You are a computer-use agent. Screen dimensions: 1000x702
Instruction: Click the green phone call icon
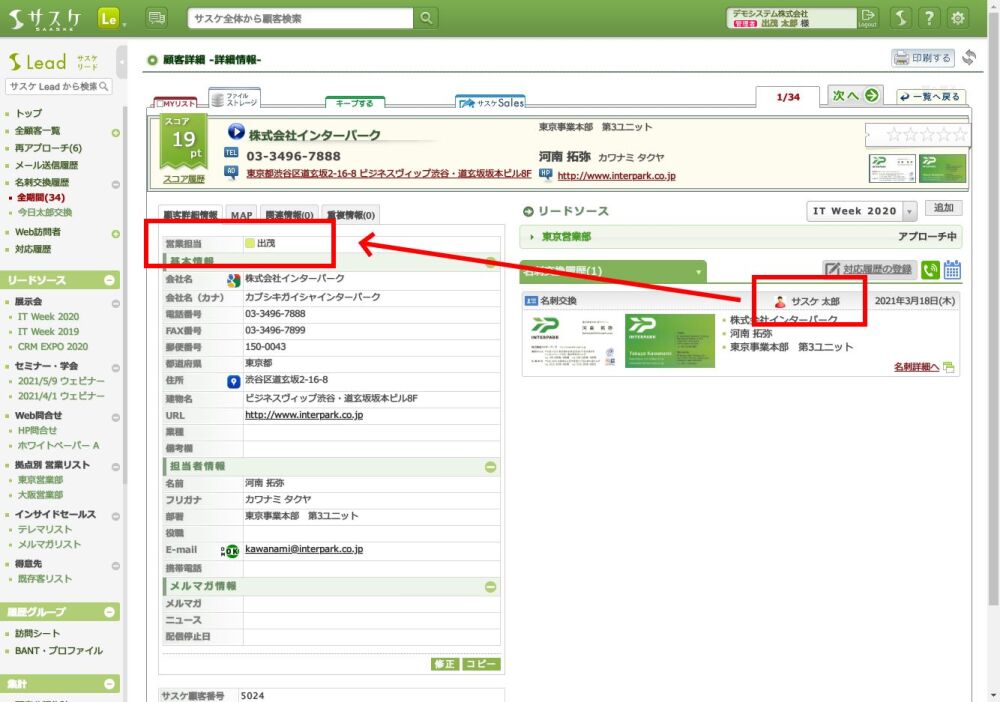(x=930, y=270)
